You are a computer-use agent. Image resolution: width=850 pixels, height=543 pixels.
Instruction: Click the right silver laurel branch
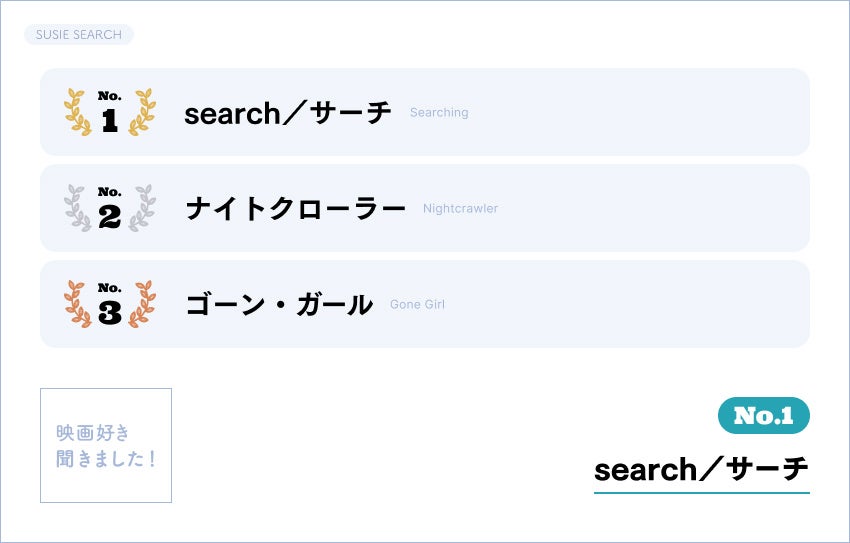tap(143, 208)
